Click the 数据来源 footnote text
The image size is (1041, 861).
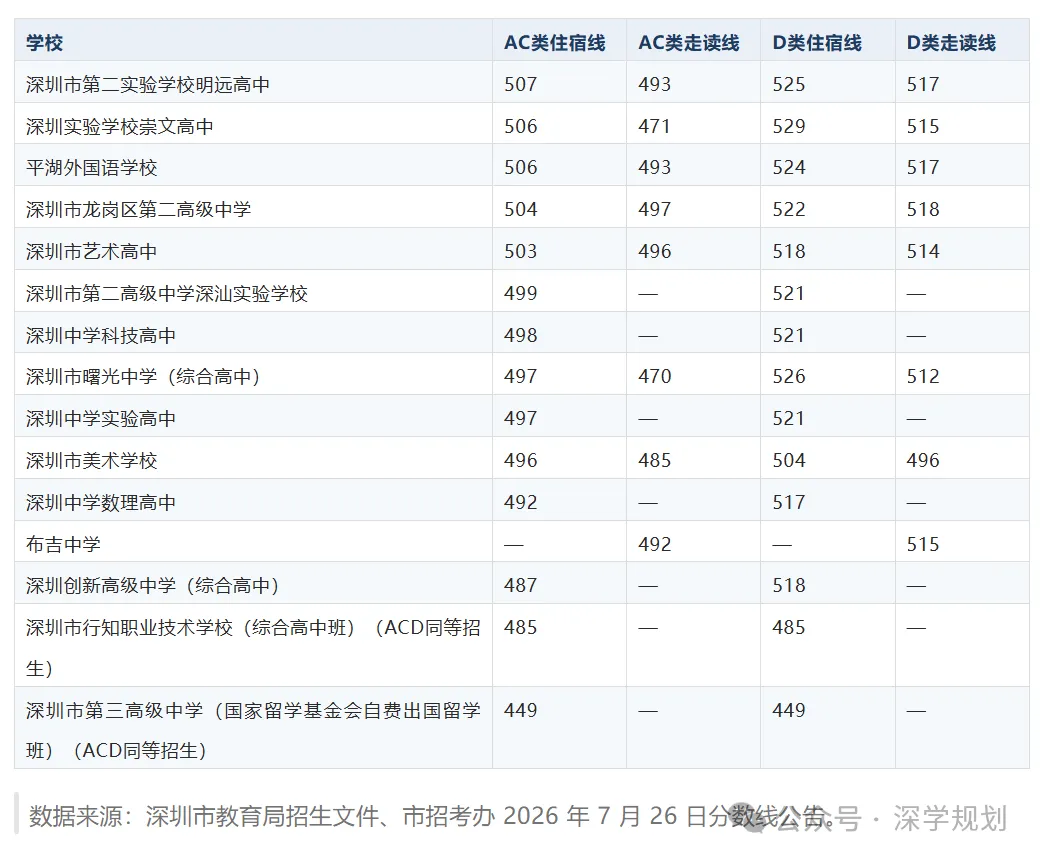coord(430,816)
